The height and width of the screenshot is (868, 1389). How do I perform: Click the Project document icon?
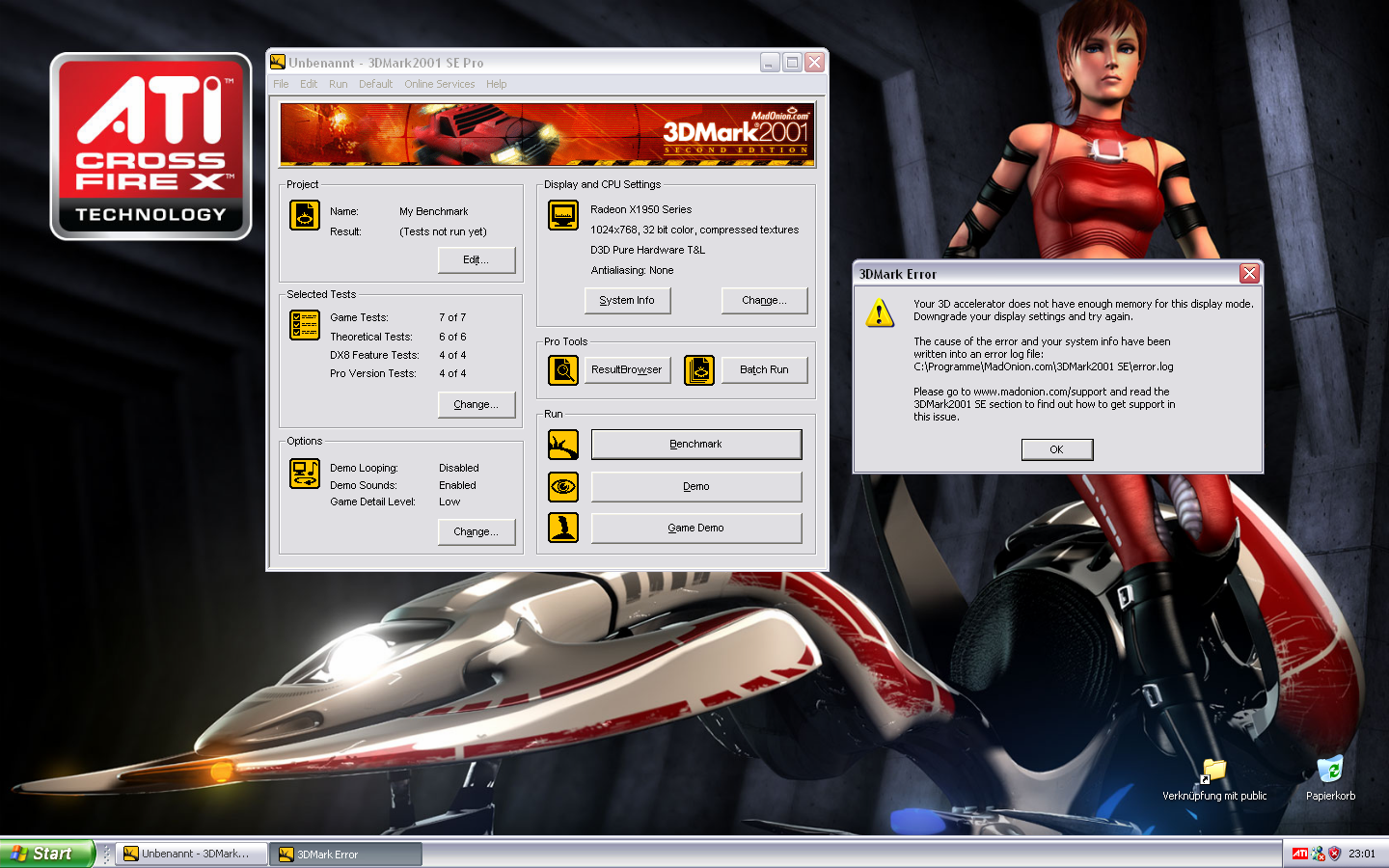click(x=305, y=215)
